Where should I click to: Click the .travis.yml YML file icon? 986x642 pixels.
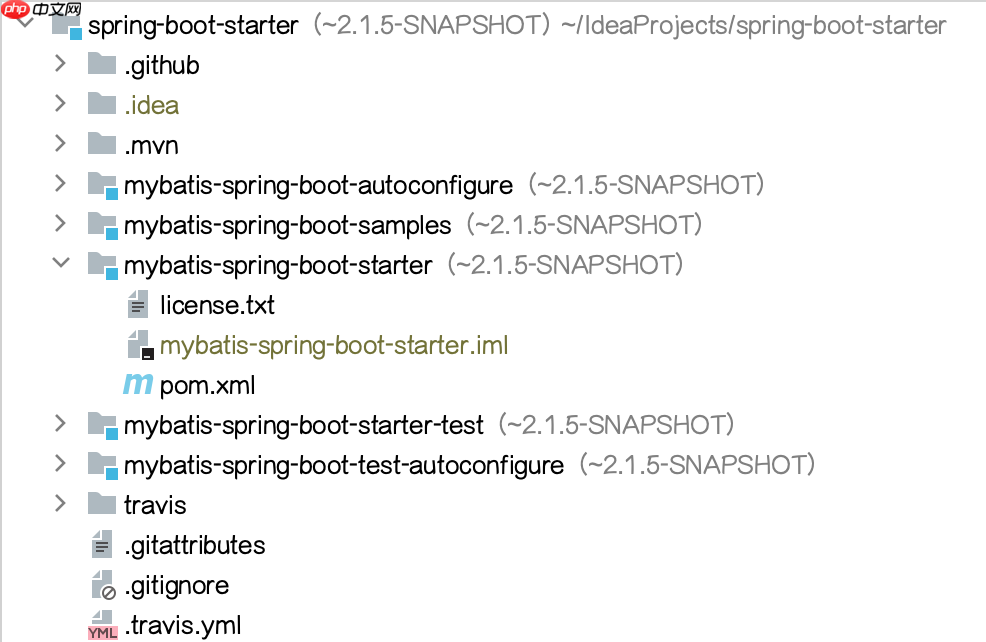tap(102, 626)
